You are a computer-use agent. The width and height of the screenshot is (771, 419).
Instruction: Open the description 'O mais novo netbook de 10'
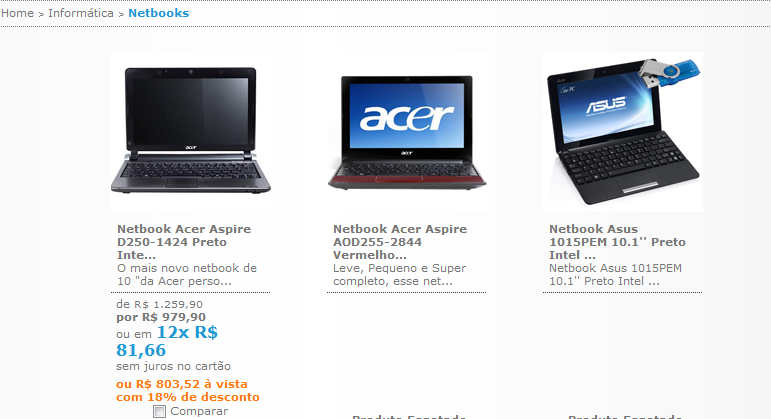click(x=187, y=275)
